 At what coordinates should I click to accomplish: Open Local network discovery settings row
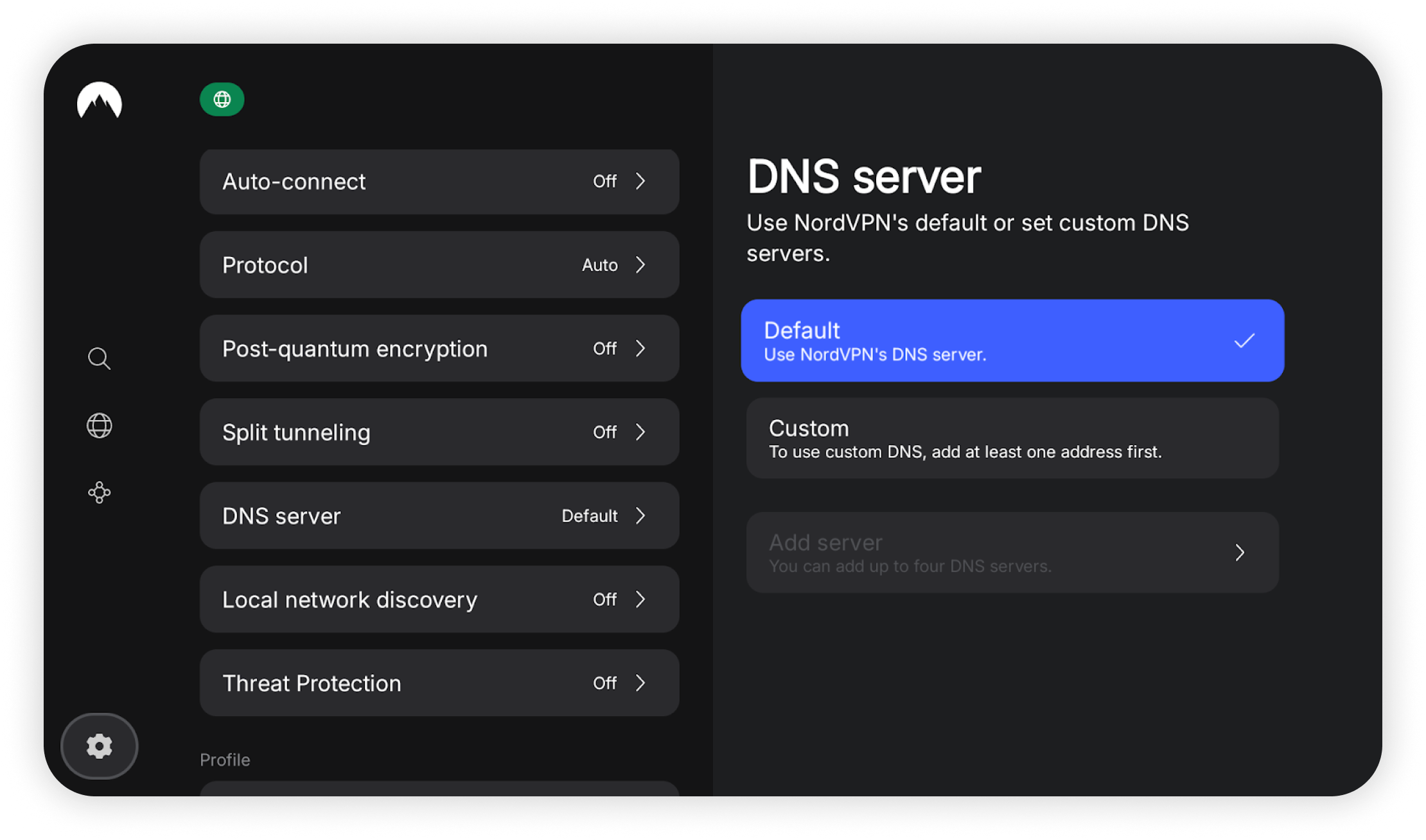click(x=439, y=599)
